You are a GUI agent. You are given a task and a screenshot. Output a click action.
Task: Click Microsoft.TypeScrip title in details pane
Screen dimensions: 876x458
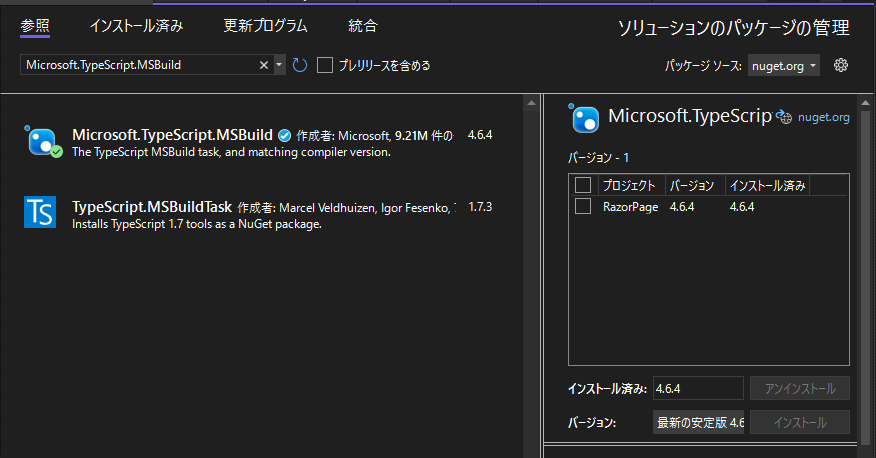[690, 116]
